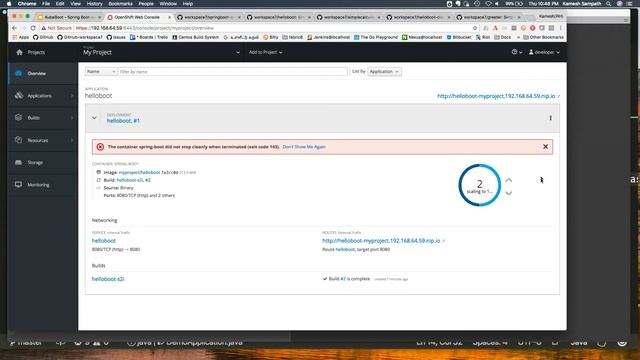Viewport: 640px width, 360px height.
Task: Open The Go Playground bookmark
Action: pos(376,37)
